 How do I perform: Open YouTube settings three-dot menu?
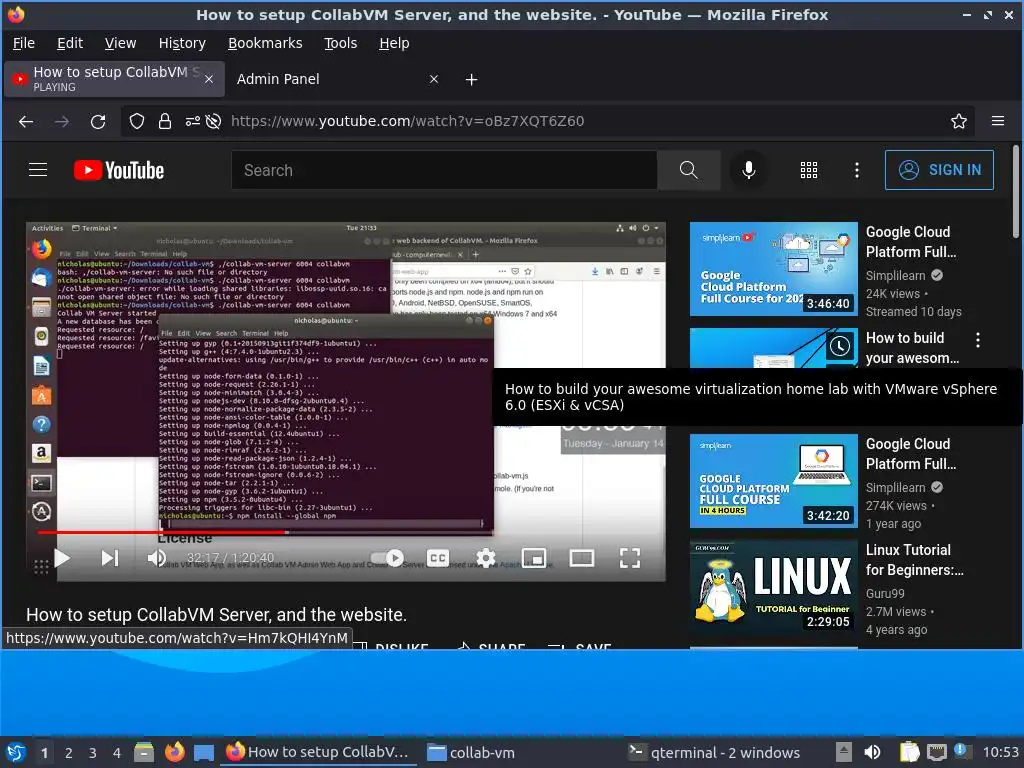857,170
